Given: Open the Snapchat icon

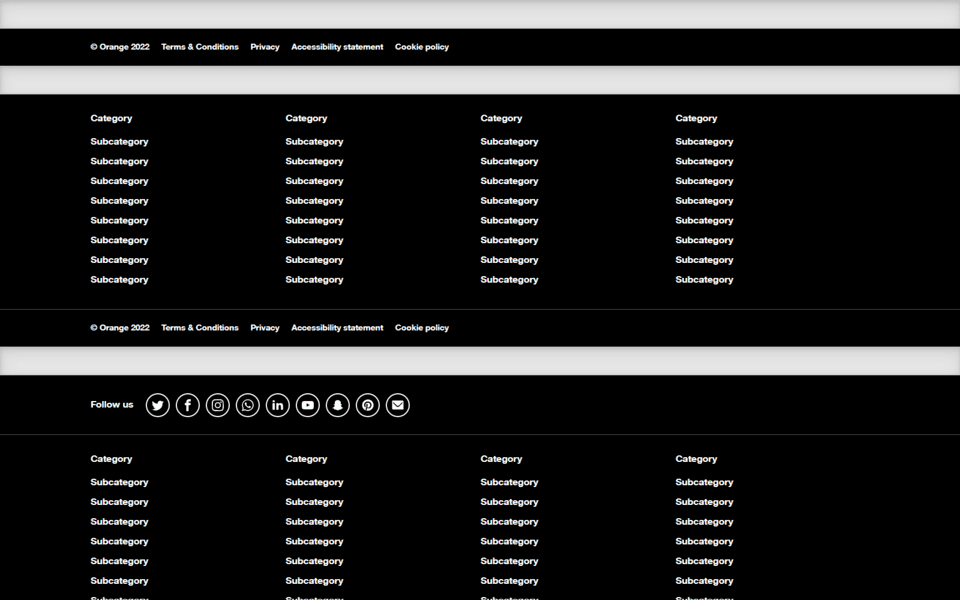Looking at the screenshot, I should click(x=337, y=405).
